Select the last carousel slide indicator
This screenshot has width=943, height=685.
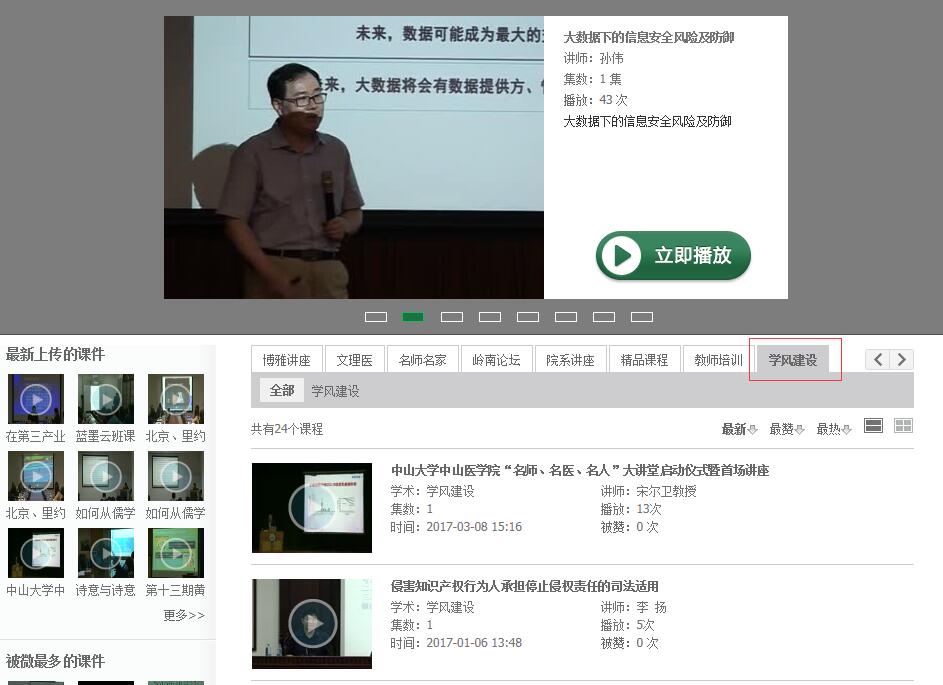tap(642, 317)
